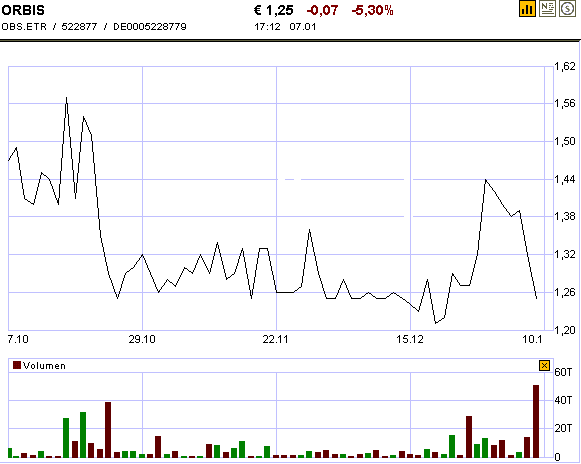Click the absolute change -0,07
This screenshot has height=464, width=581.
click(x=322, y=10)
